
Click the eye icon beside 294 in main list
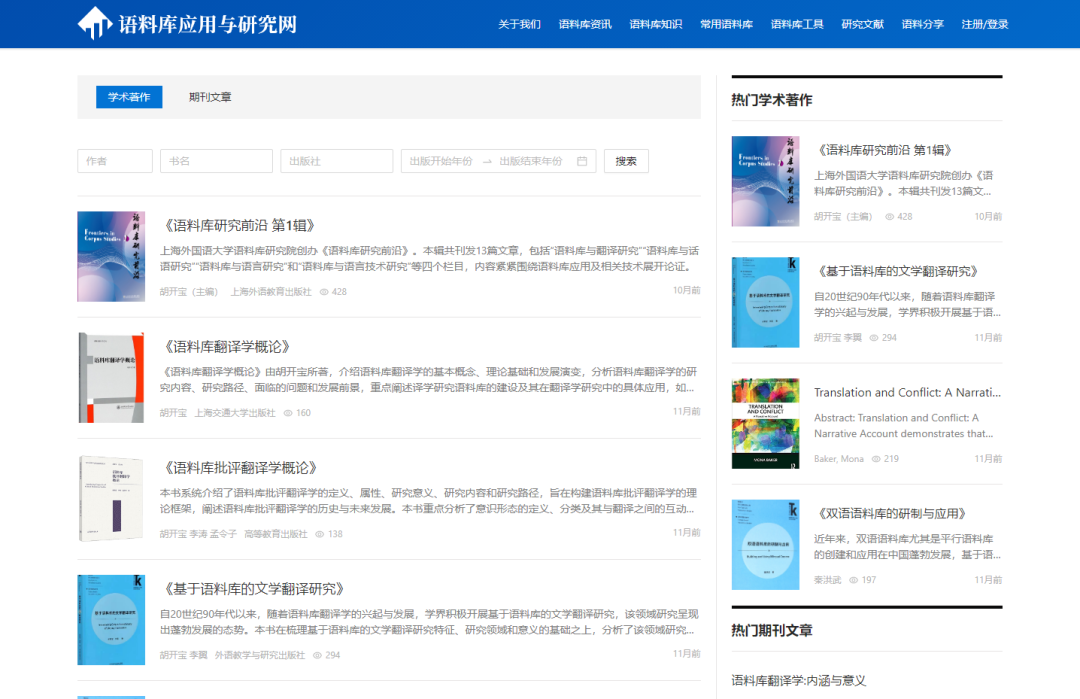coord(318,656)
